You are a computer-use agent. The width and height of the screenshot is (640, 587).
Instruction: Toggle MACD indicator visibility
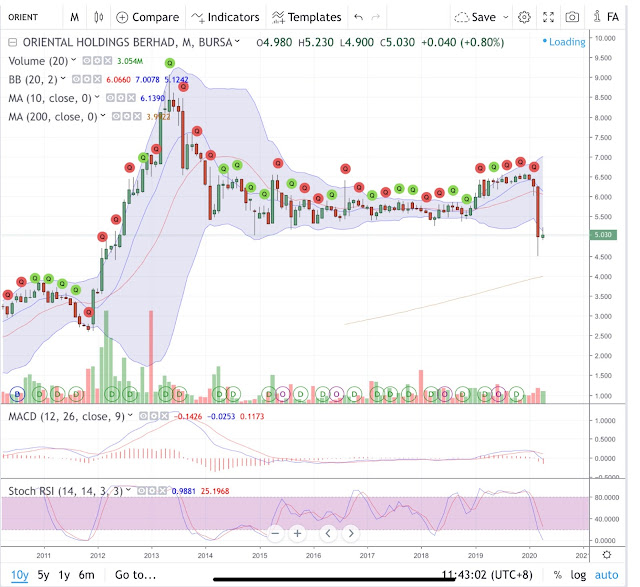(x=143, y=416)
